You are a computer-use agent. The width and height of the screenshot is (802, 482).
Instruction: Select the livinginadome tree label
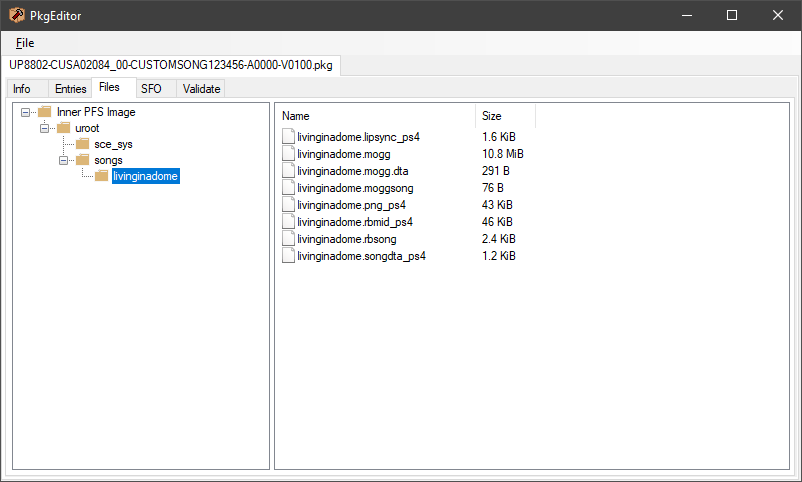pos(146,176)
